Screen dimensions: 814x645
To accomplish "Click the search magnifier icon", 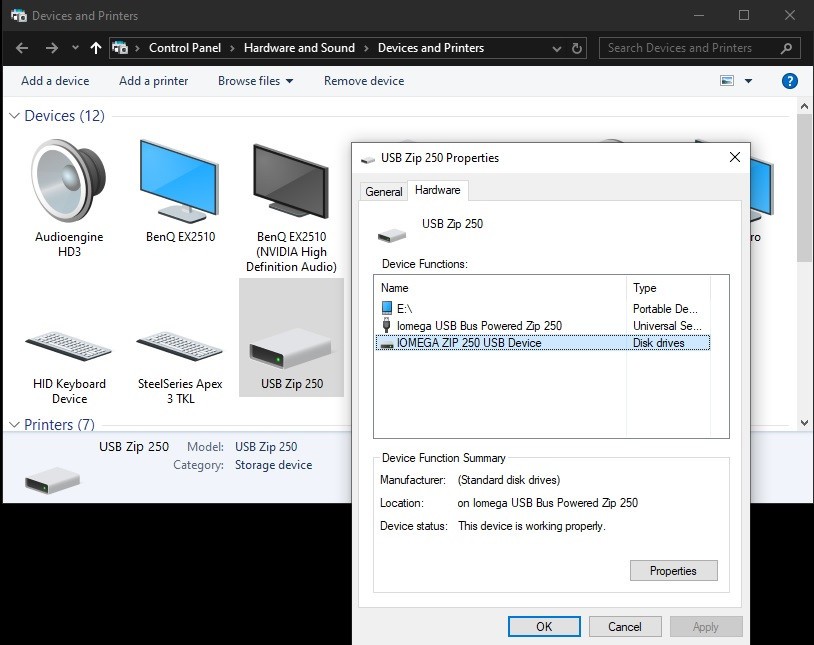I will (786, 48).
